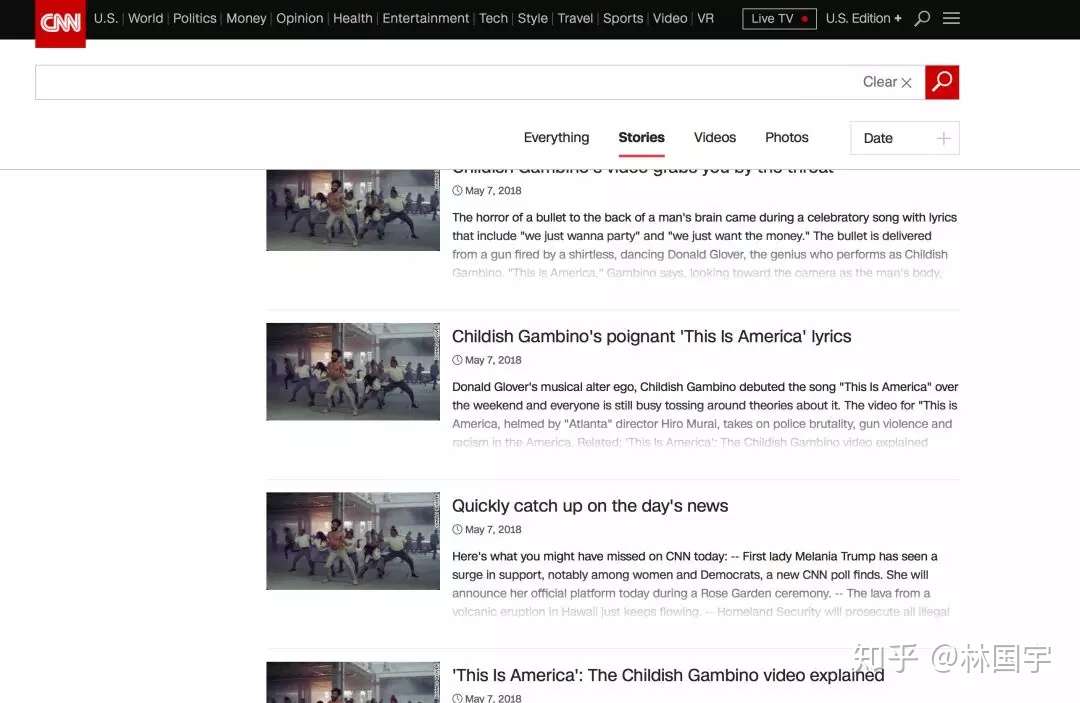Open the Style section
Screen dimensions: 1080x703
[532, 19]
